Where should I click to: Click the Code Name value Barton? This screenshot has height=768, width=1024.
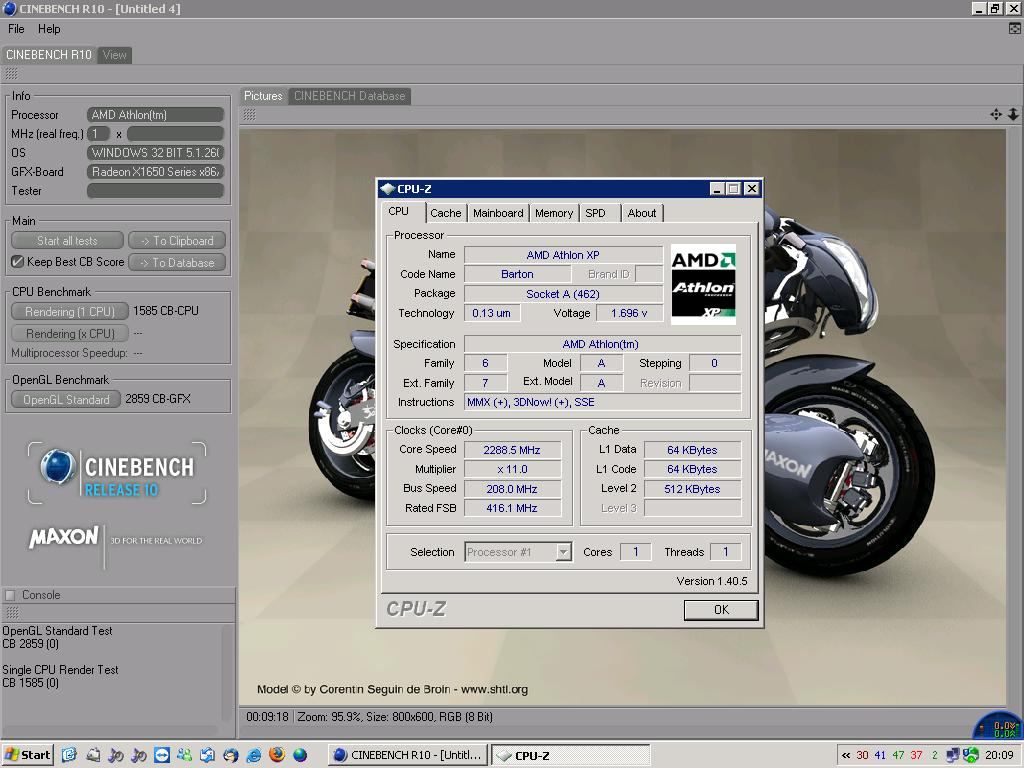pos(517,274)
